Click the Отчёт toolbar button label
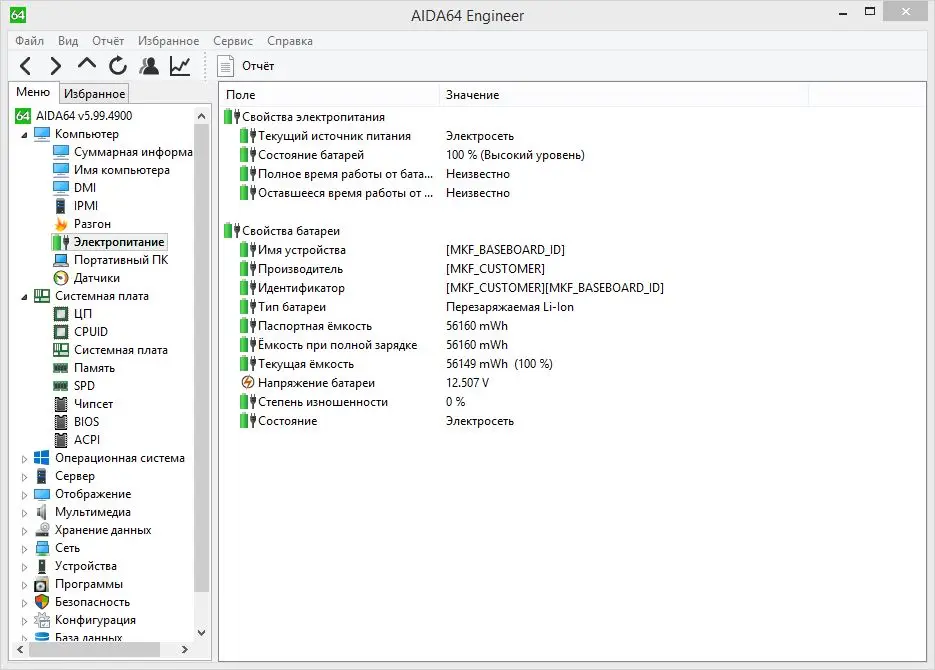 click(258, 66)
